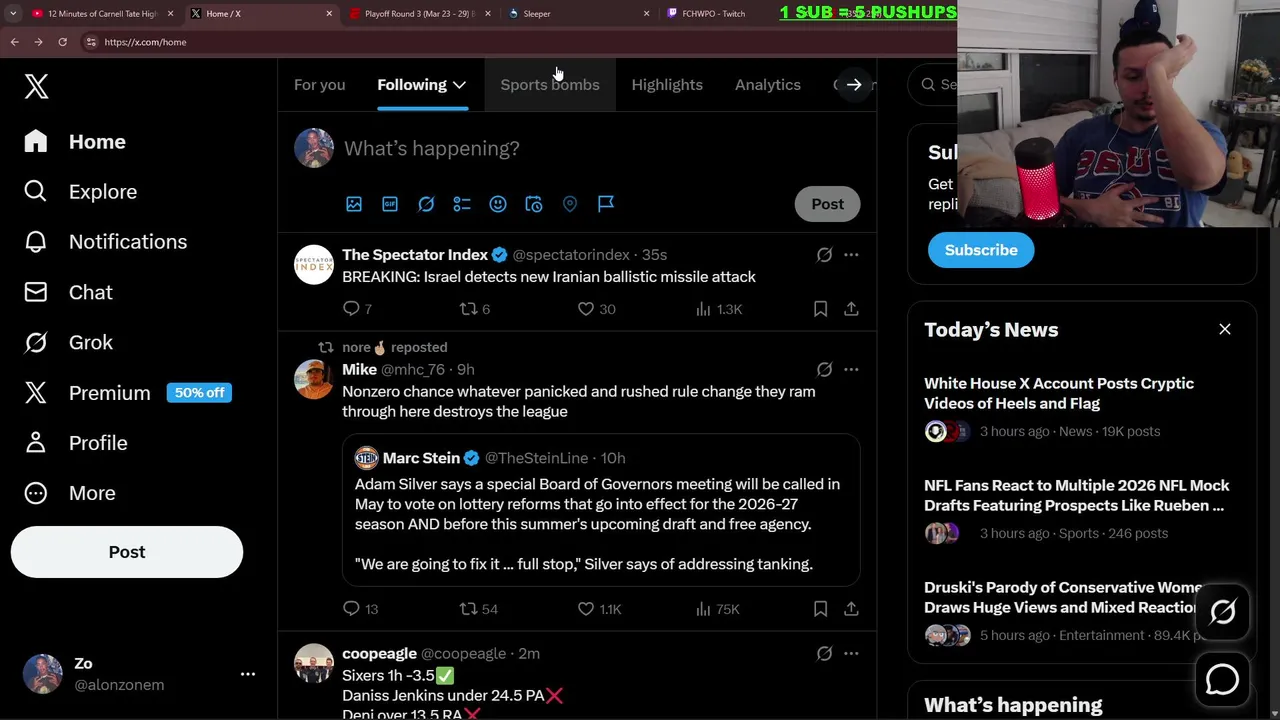The image size is (1280, 720).
Task: Like the Mike @mhc_76 post
Action: 599,609
